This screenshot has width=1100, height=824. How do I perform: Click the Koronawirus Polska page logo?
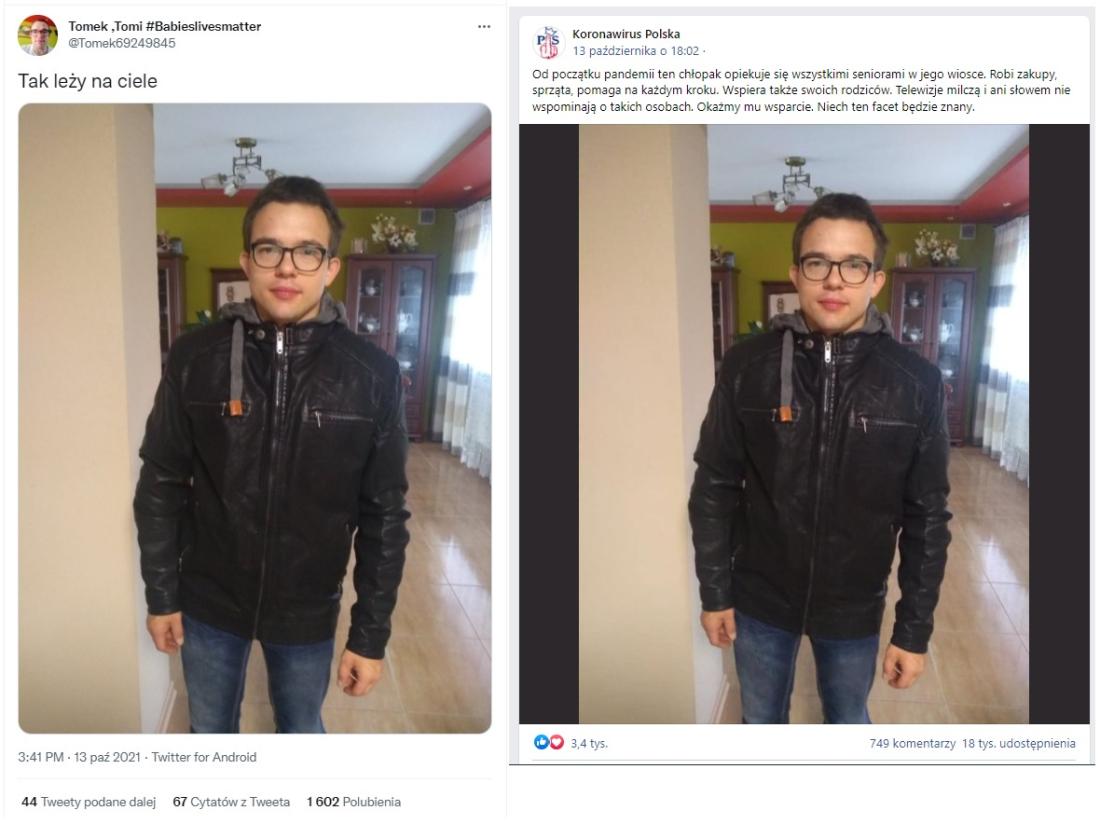point(548,42)
